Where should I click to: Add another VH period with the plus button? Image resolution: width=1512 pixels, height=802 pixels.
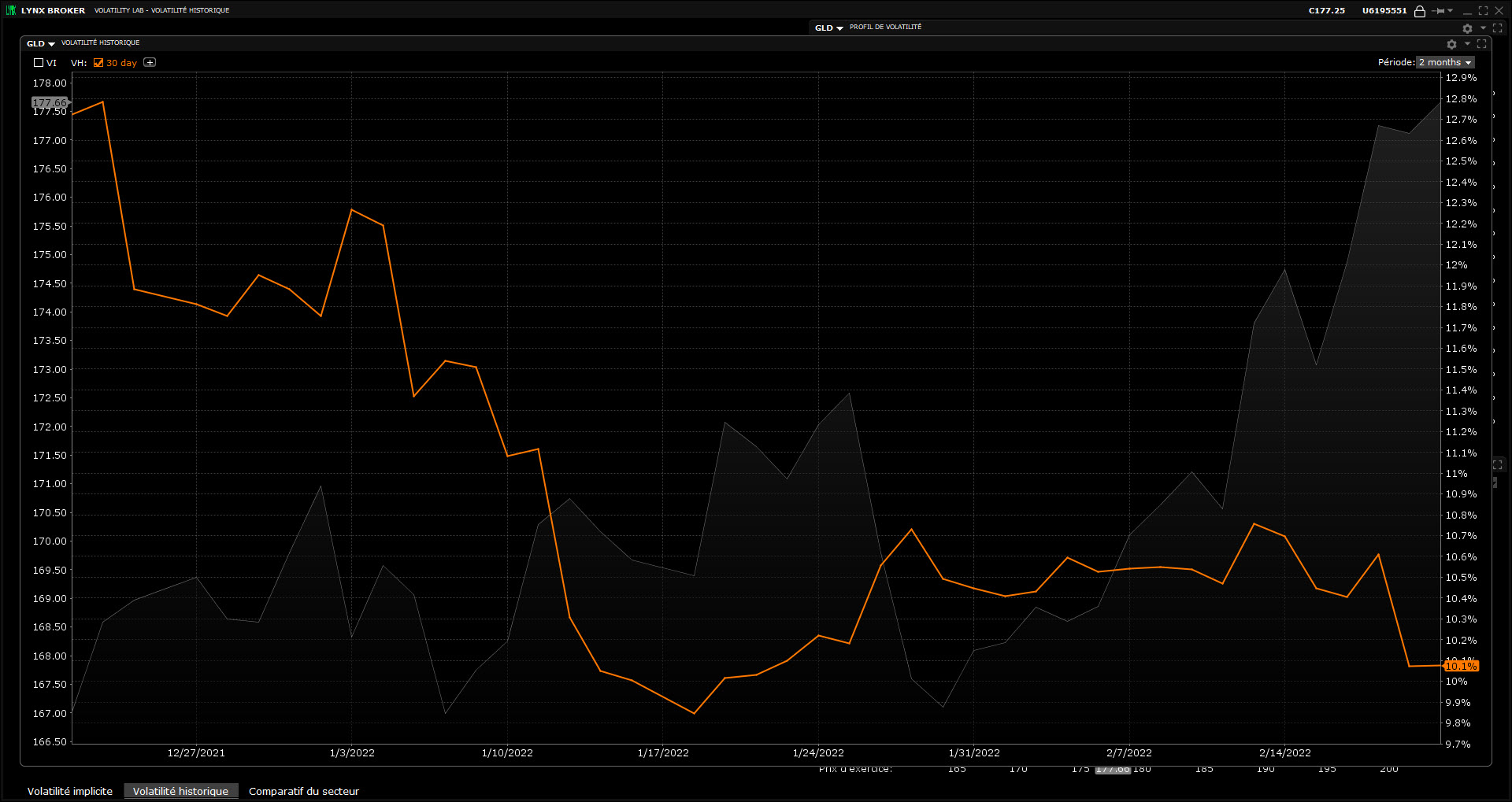pyautogui.click(x=150, y=62)
